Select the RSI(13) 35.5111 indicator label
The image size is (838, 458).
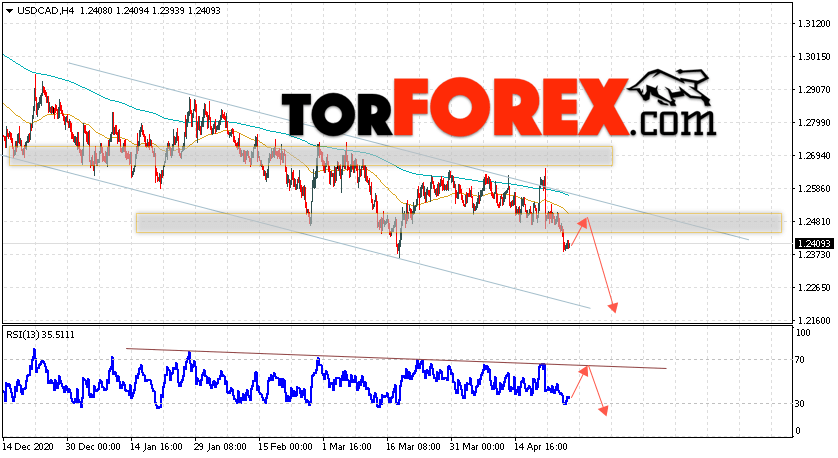[x=41, y=335]
